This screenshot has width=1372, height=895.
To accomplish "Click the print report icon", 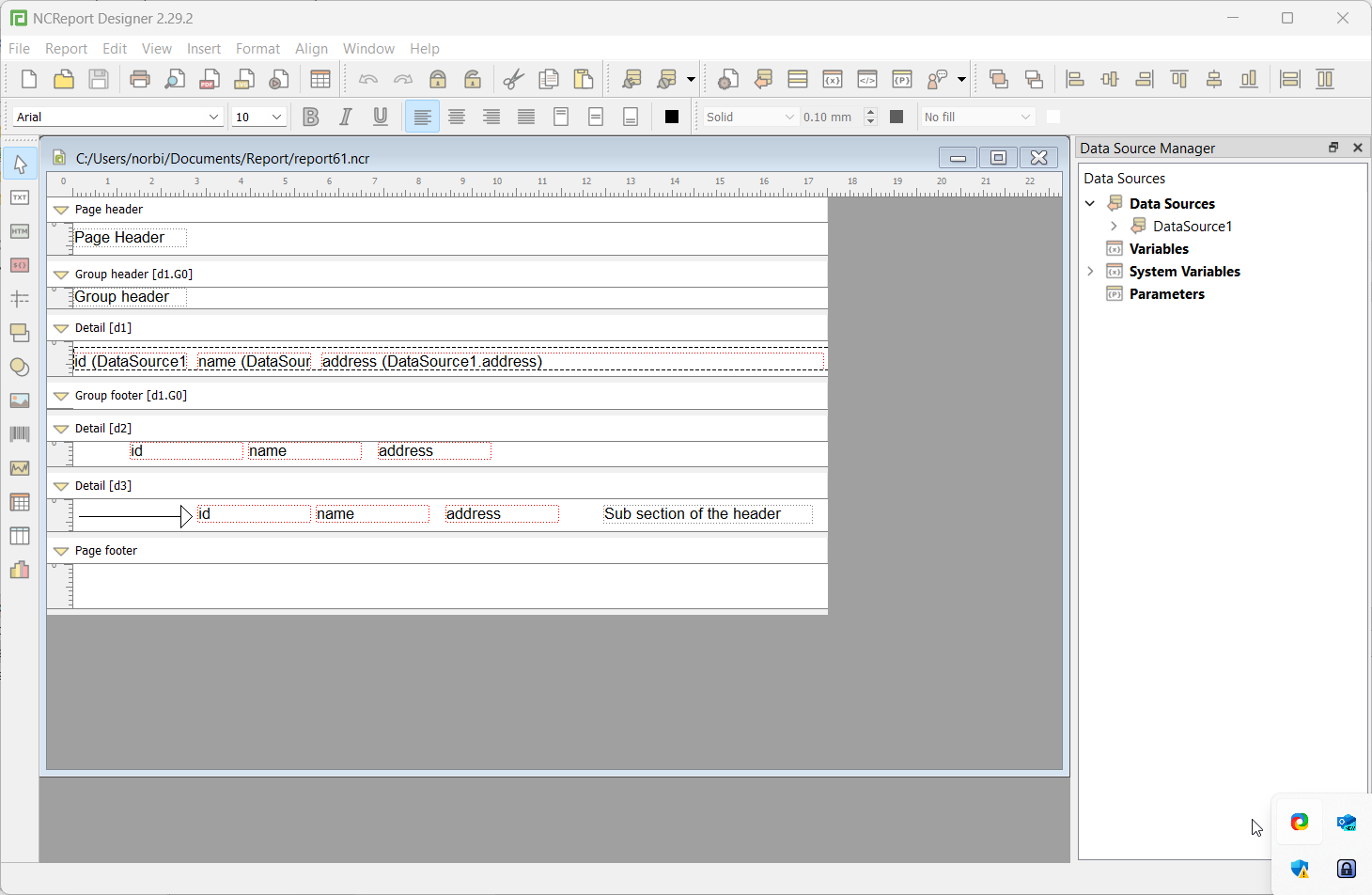I will [x=140, y=79].
